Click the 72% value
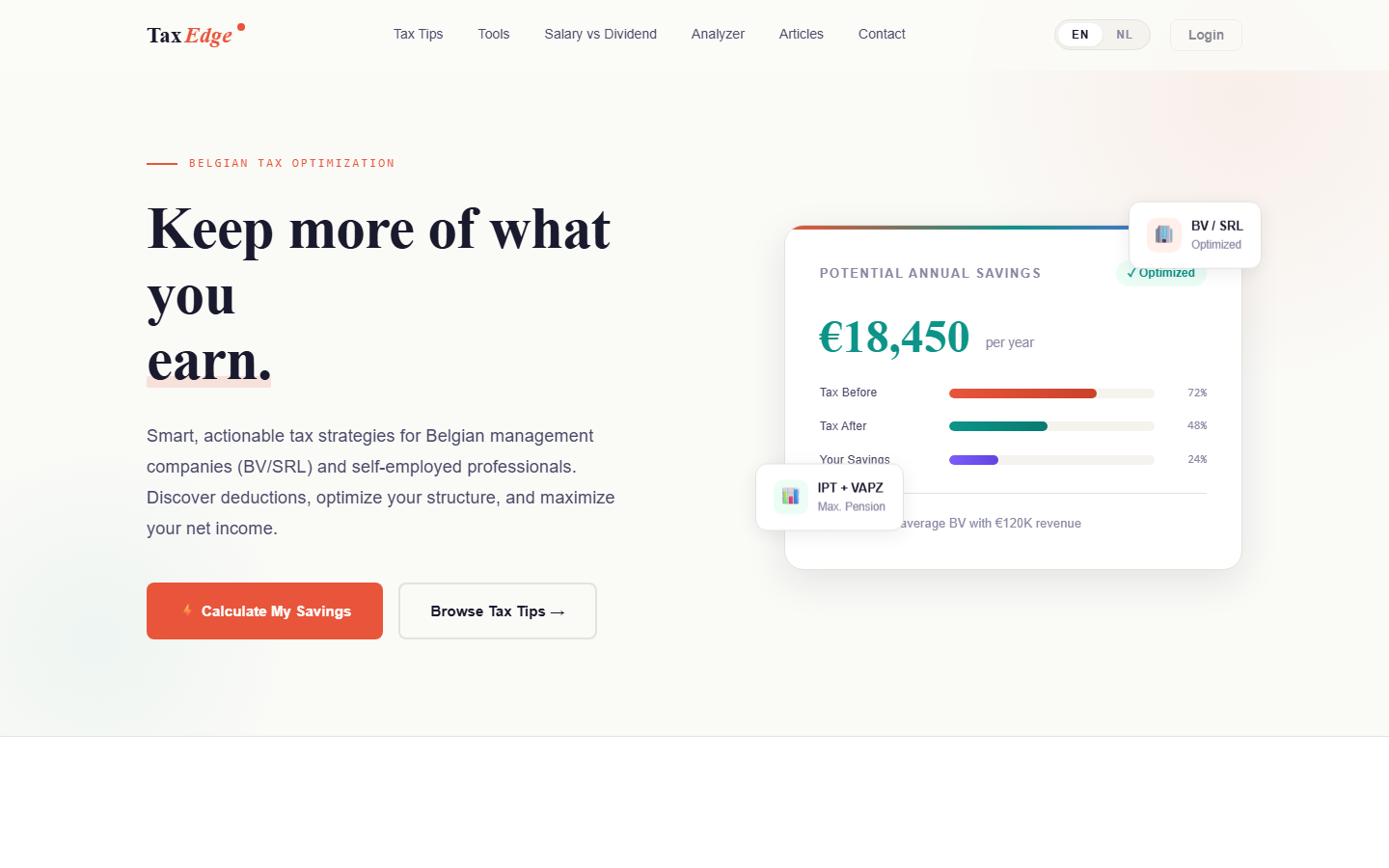Image resolution: width=1389 pixels, height=868 pixels. [1197, 393]
